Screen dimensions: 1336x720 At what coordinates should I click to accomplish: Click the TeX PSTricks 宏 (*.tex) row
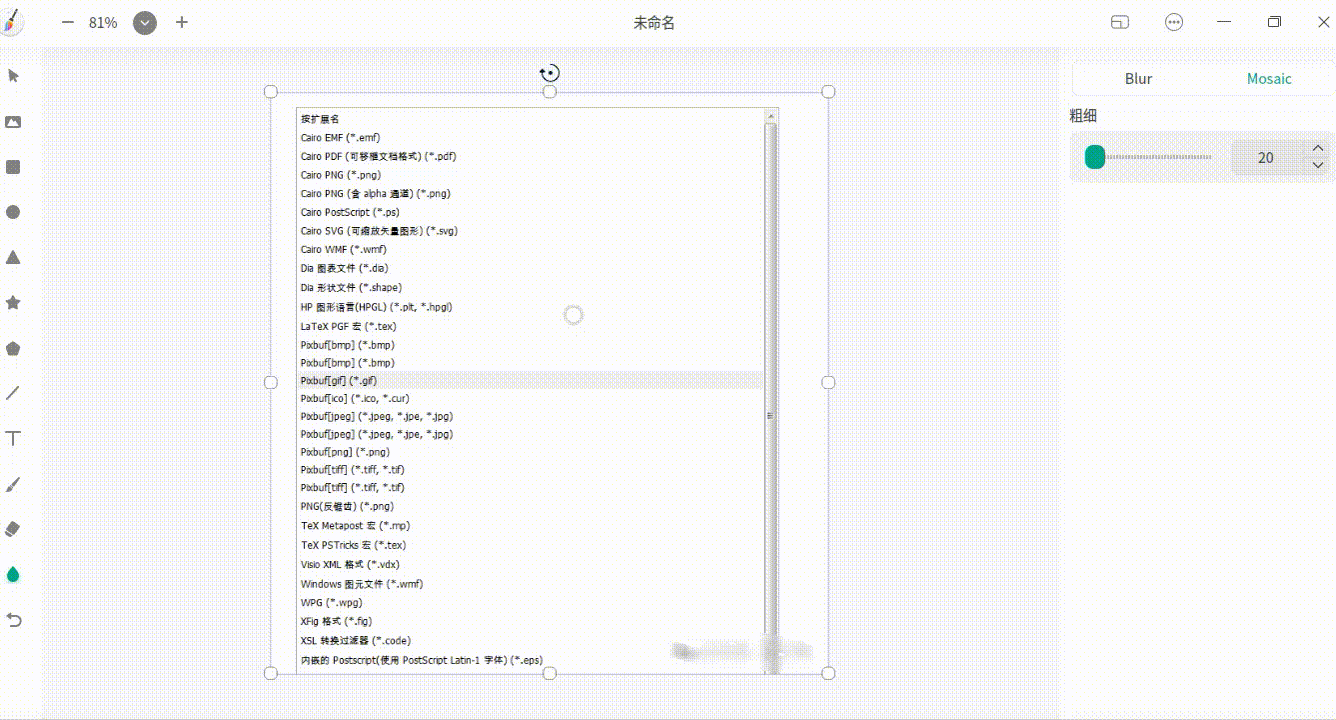click(x=531, y=545)
